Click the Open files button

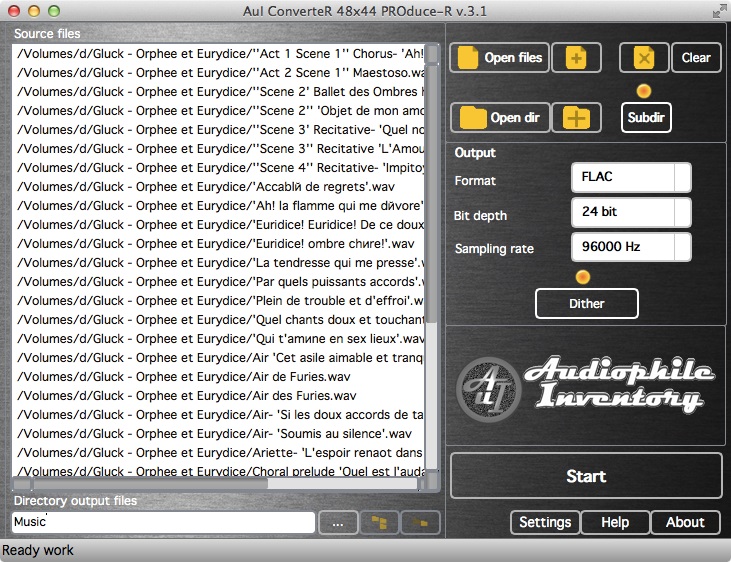(499, 57)
